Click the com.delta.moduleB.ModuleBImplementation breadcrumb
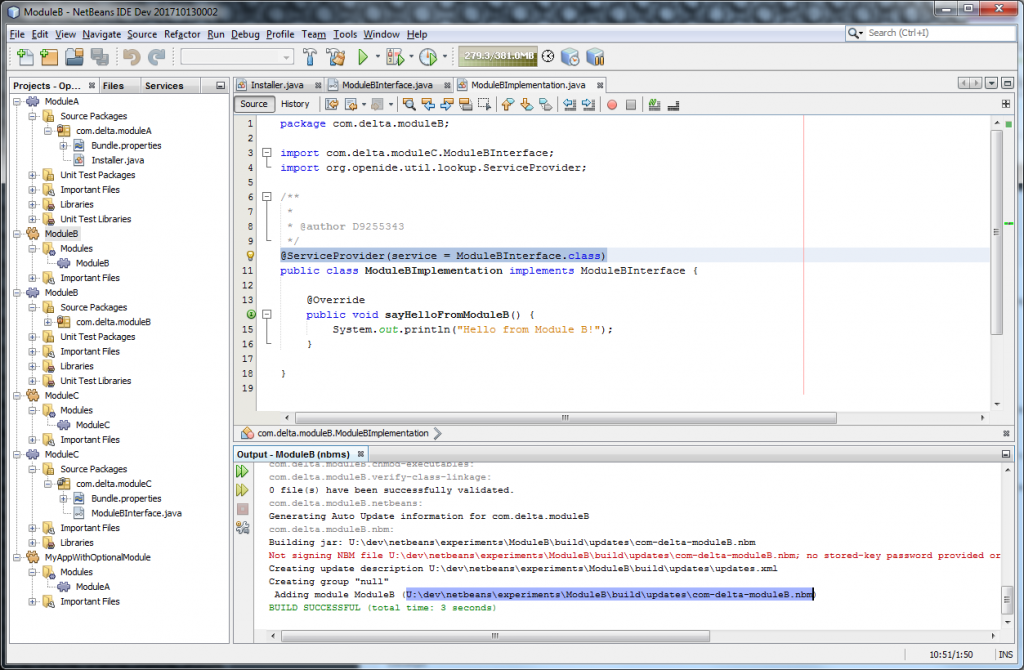Image resolution: width=1024 pixels, height=670 pixels. (342, 433)
